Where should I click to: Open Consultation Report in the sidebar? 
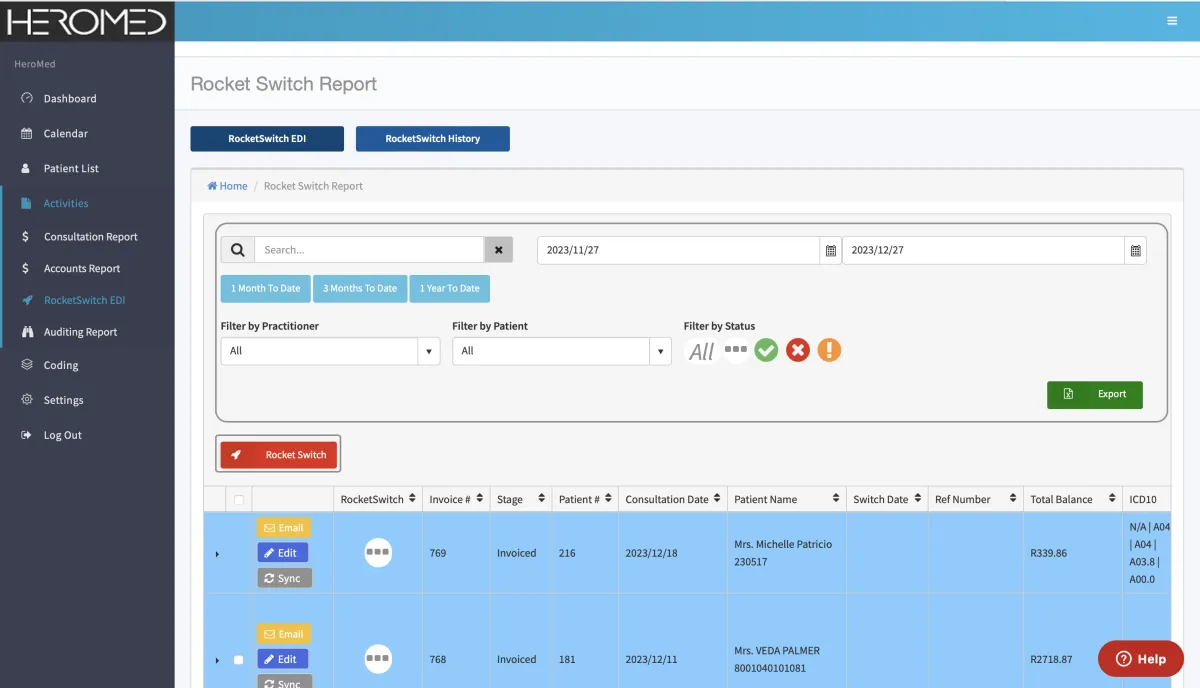click(91, 237)
